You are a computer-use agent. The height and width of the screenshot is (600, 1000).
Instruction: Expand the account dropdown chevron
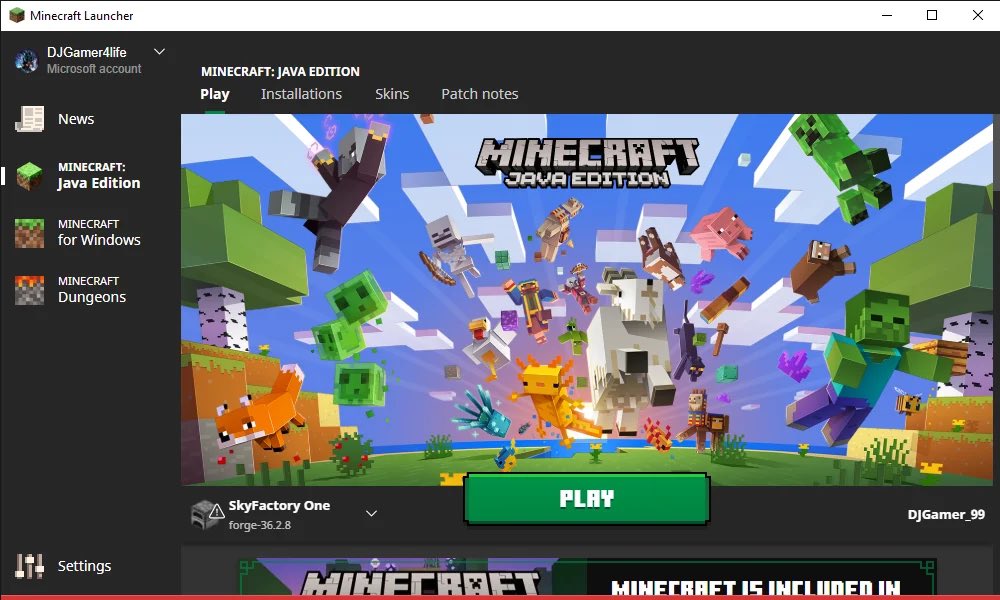pos(159,52)
